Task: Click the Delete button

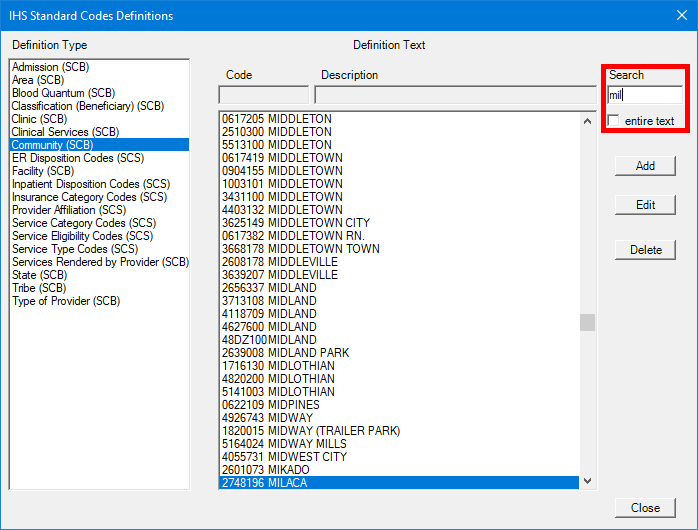Action: tap(645, 250)
